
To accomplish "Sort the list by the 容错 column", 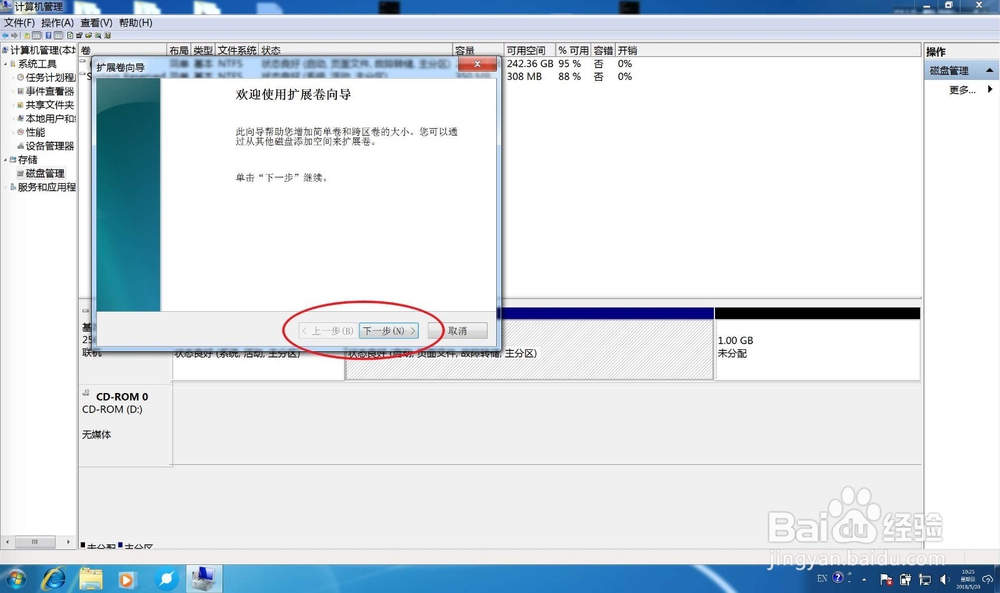I will (603, 50).
